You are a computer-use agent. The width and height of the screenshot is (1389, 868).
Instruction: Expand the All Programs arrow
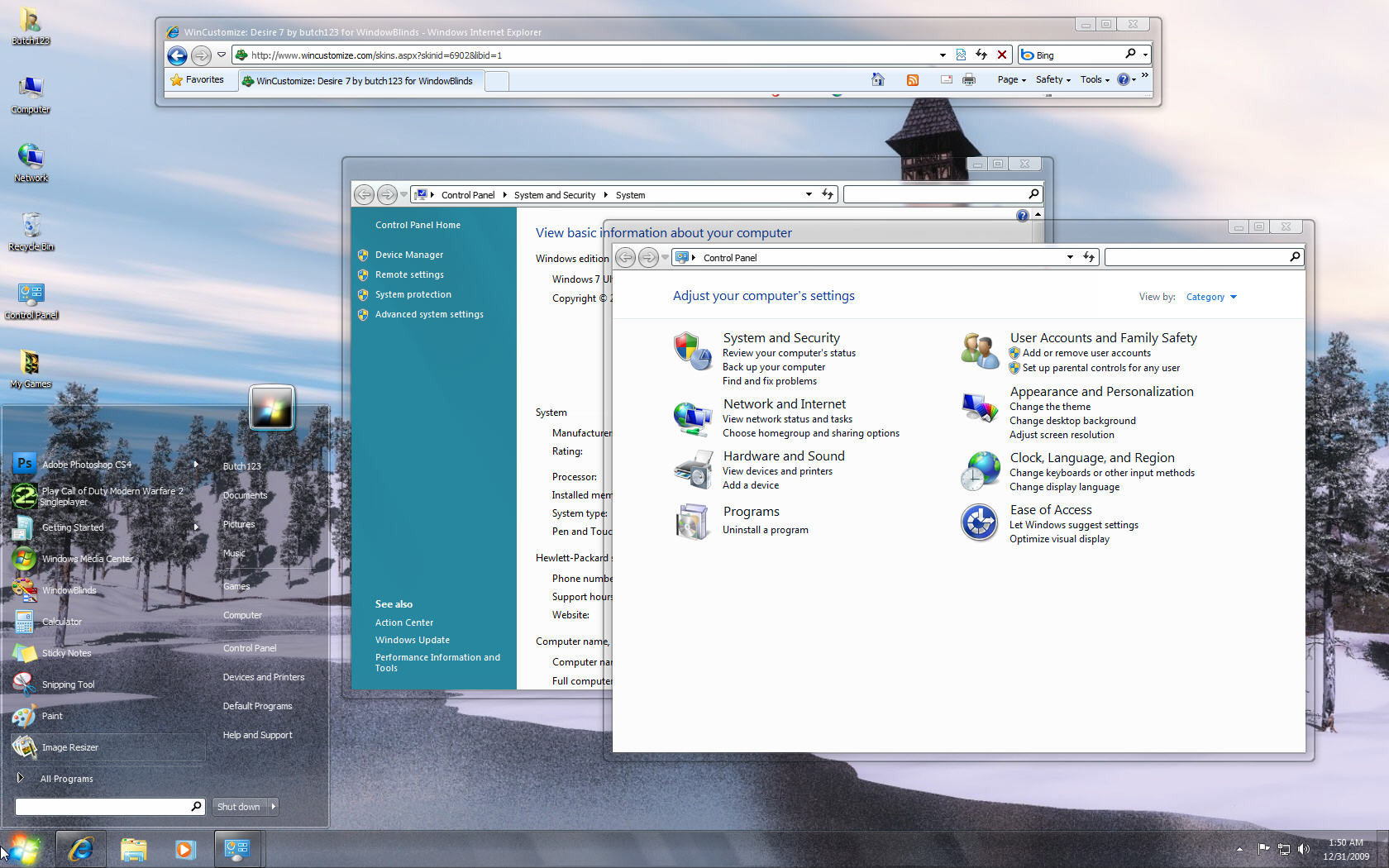click(x=20, y=778)
